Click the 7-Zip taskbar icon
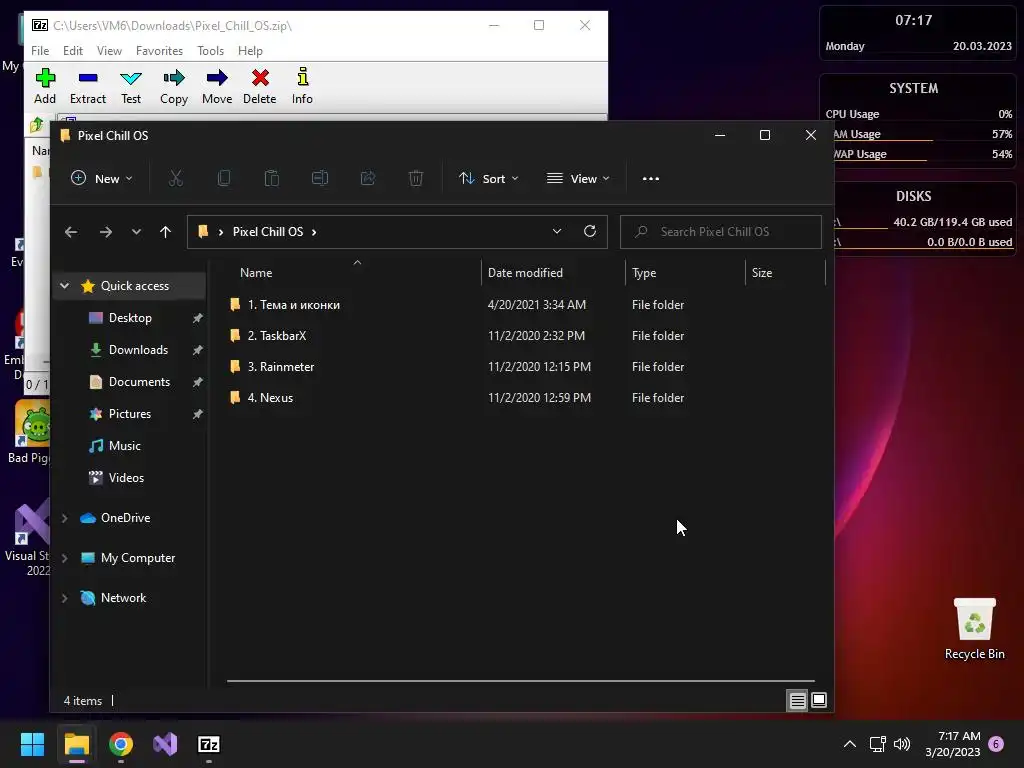 (209, 744)
